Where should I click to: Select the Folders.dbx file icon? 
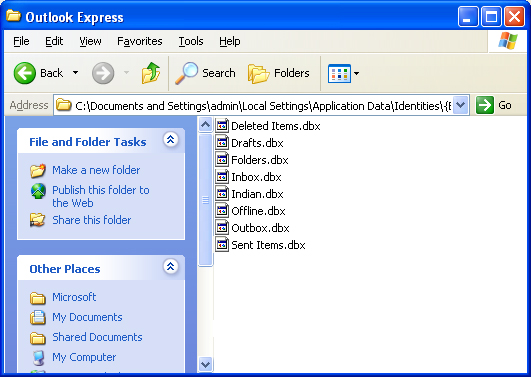click(222, 160)
